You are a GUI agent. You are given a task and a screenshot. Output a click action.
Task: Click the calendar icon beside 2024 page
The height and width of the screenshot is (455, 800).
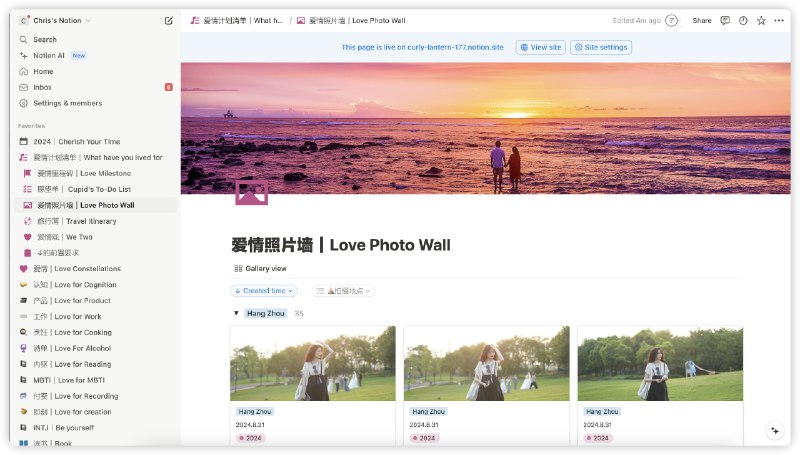click(23, 141)
